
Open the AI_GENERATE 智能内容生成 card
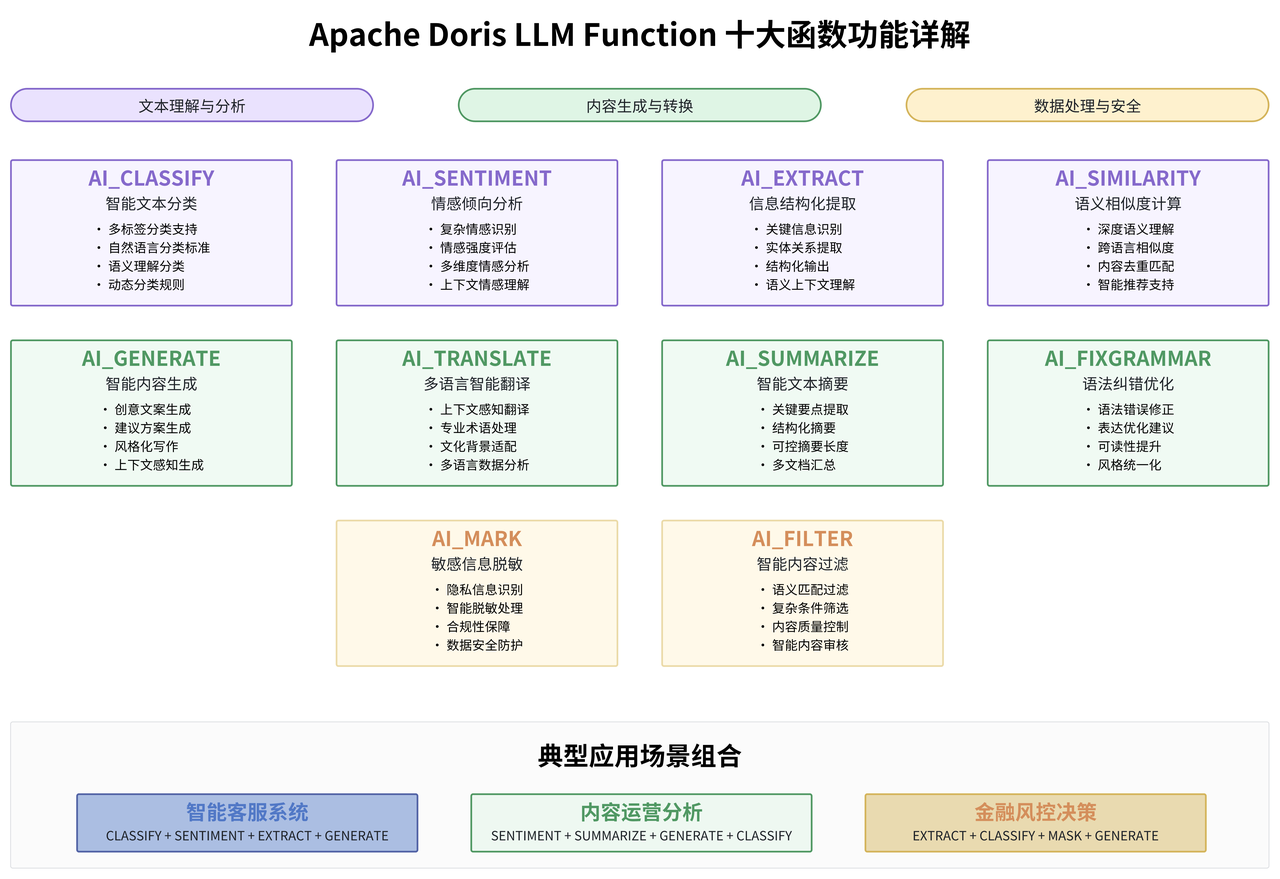coord(150,412)
